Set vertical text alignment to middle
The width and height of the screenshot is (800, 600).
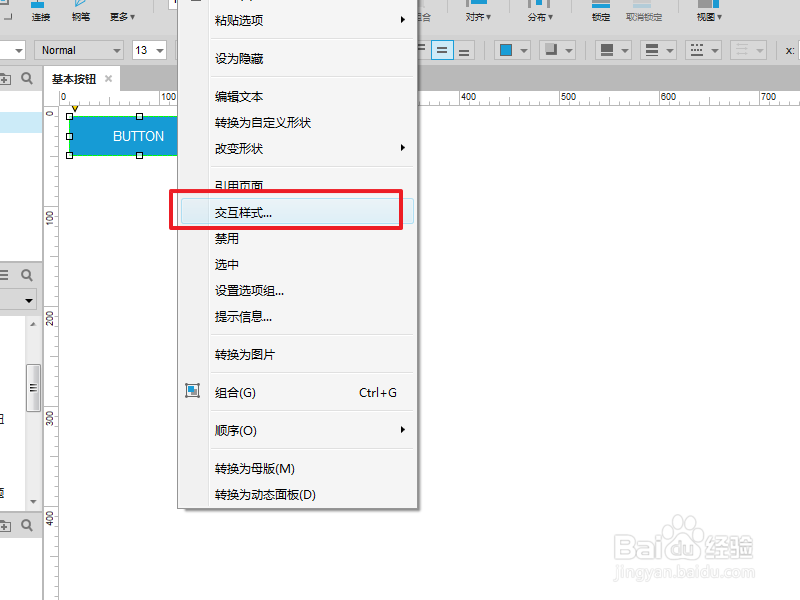click(442, 51)
